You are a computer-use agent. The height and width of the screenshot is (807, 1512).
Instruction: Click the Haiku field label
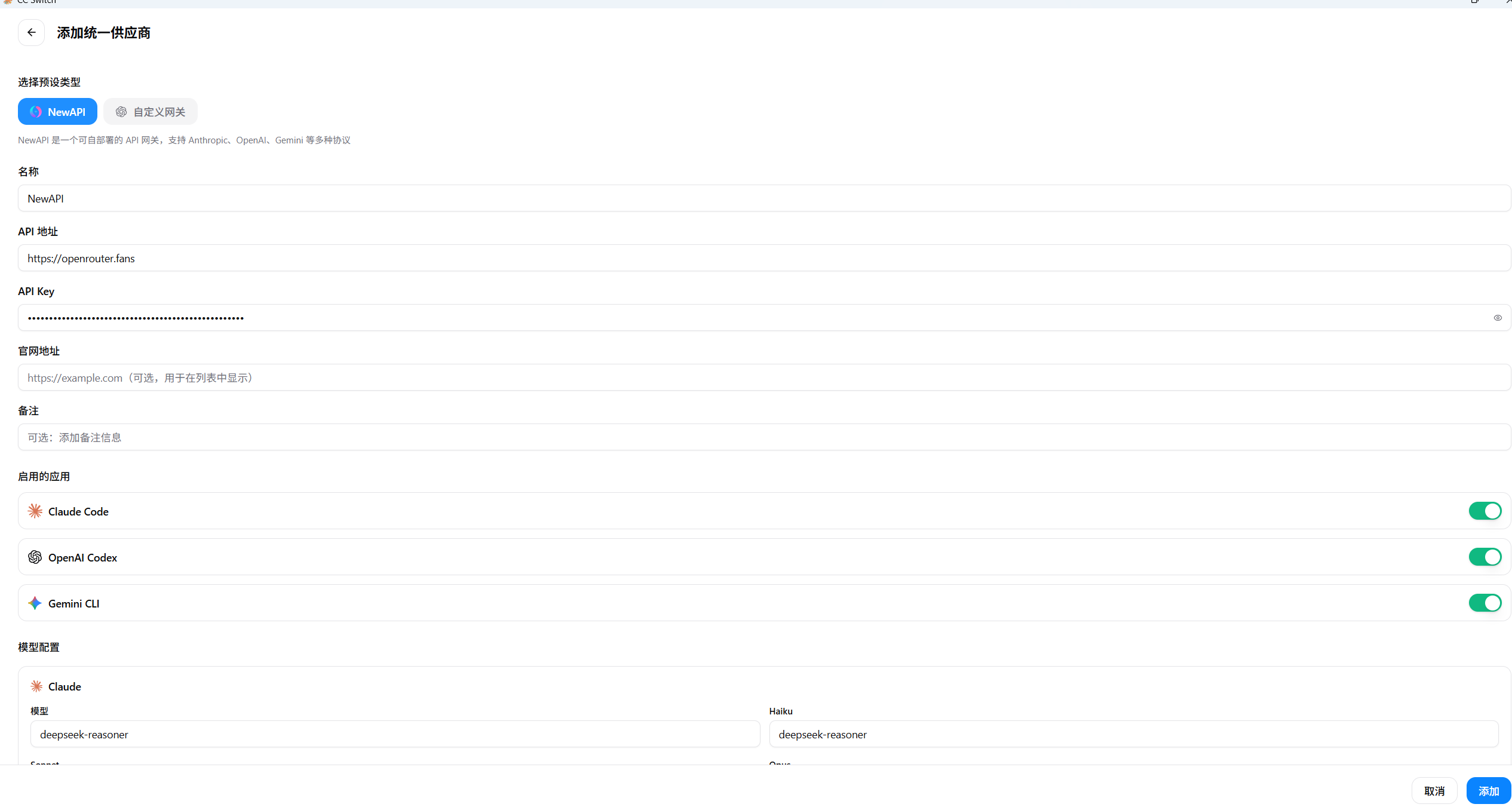click(781, 711)
